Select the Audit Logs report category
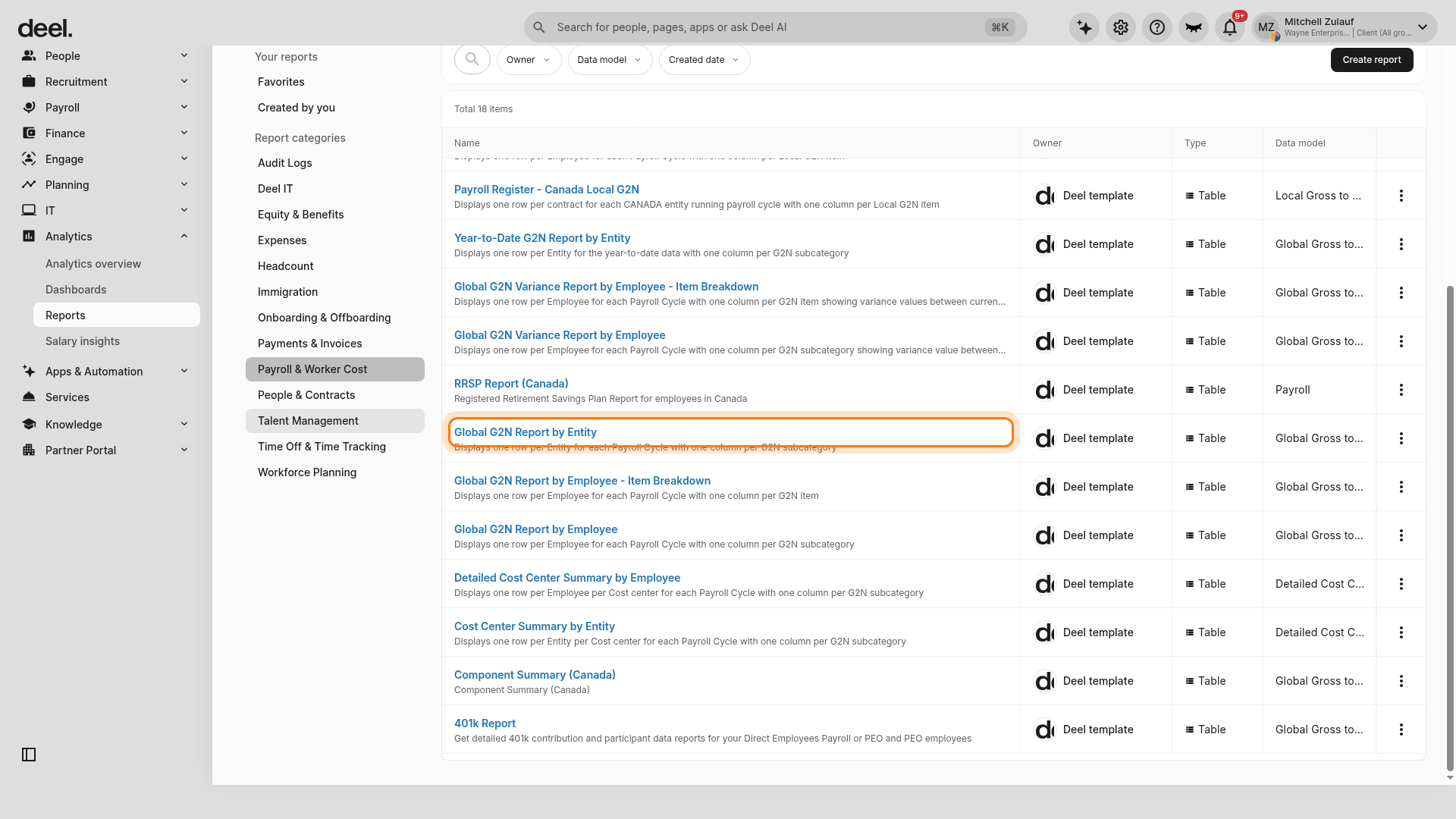The image size is (1456, 819). pyautogui.click(x=335, y=163)
